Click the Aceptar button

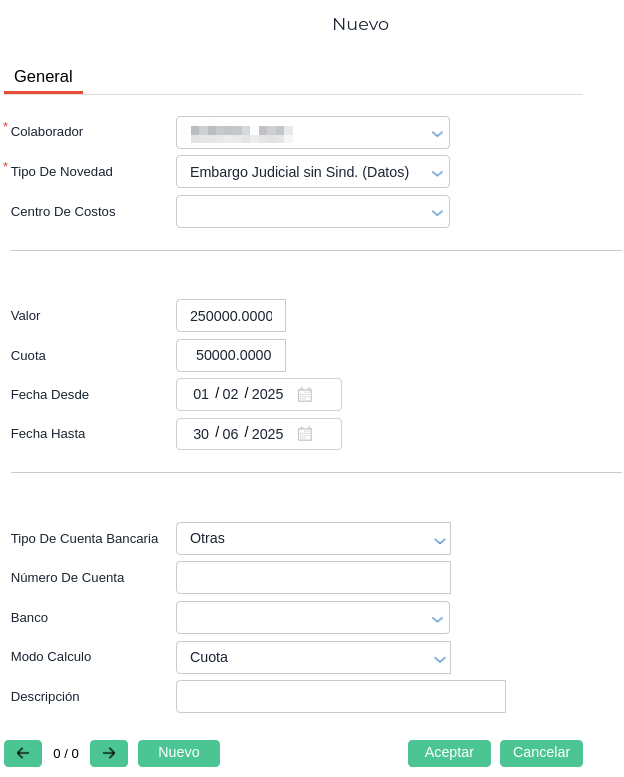click(x=449, y=753)
